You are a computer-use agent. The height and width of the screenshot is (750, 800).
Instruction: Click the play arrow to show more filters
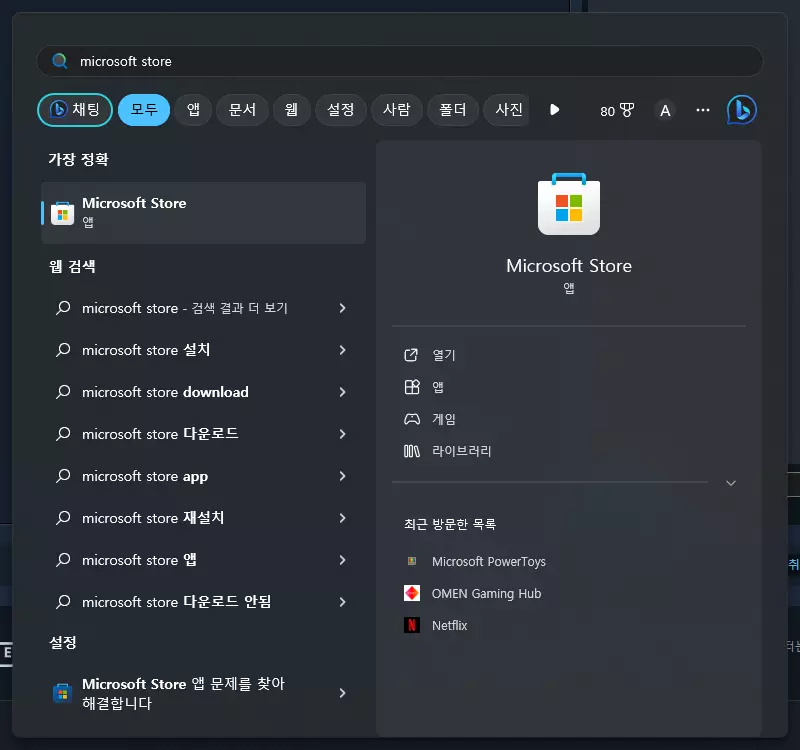[555, 110]
